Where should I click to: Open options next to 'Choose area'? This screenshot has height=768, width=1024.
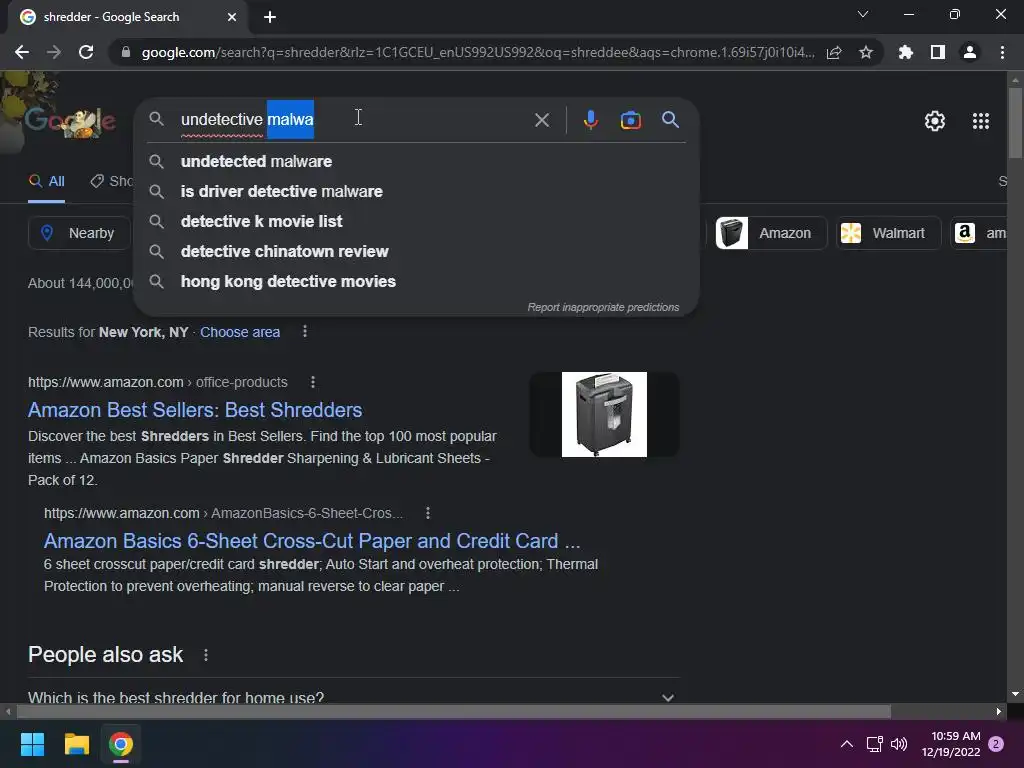point(305,332)
